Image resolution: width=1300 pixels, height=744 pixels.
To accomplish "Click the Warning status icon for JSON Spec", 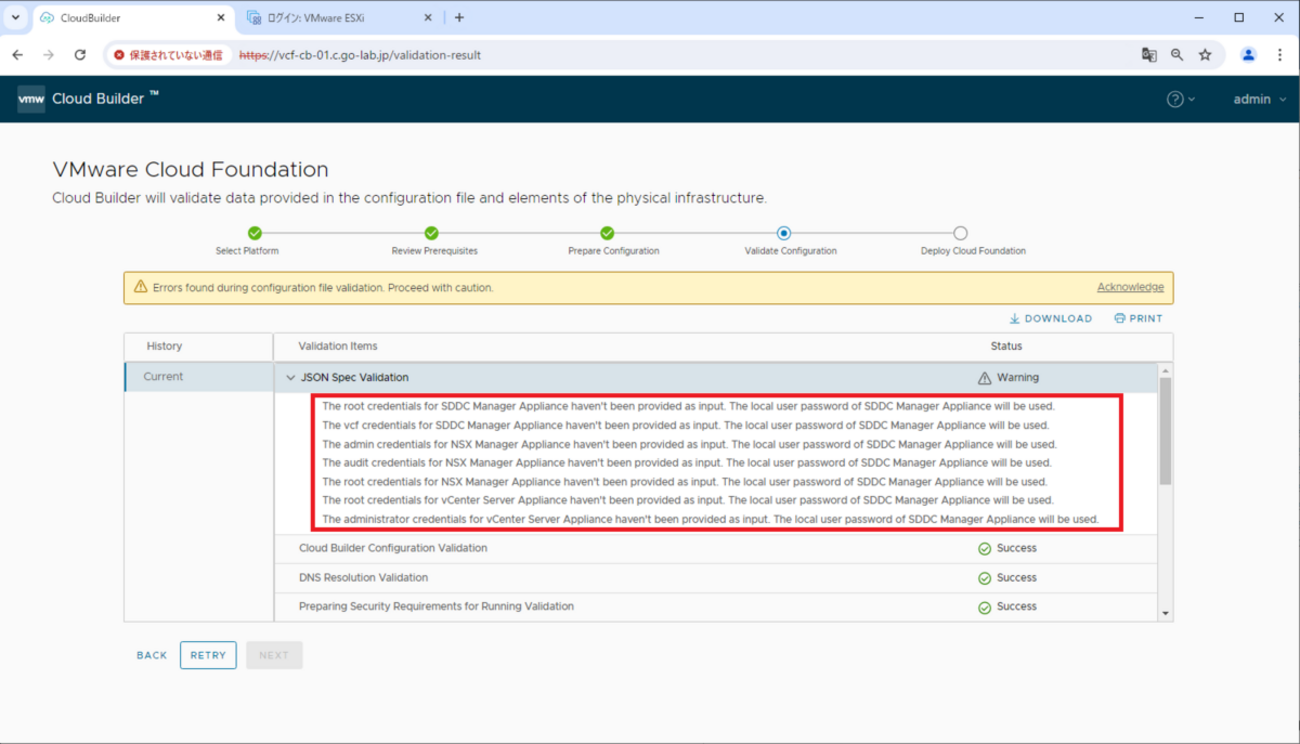I will click(984, 378).
